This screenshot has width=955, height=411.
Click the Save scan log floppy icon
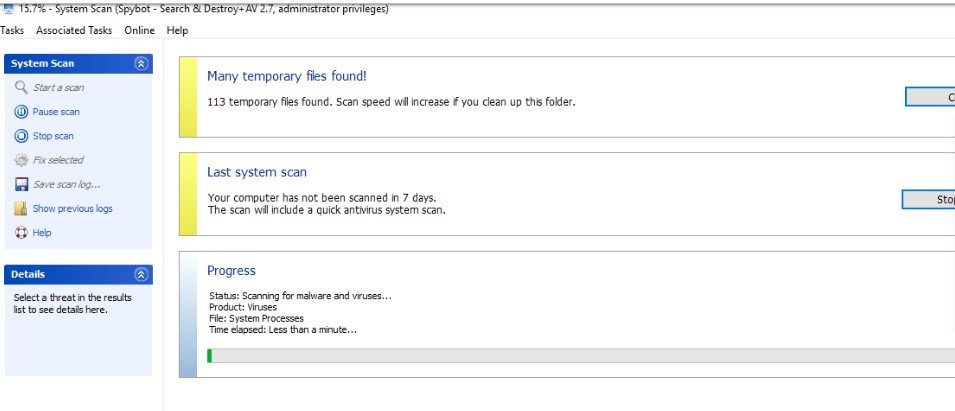point(21,184)
